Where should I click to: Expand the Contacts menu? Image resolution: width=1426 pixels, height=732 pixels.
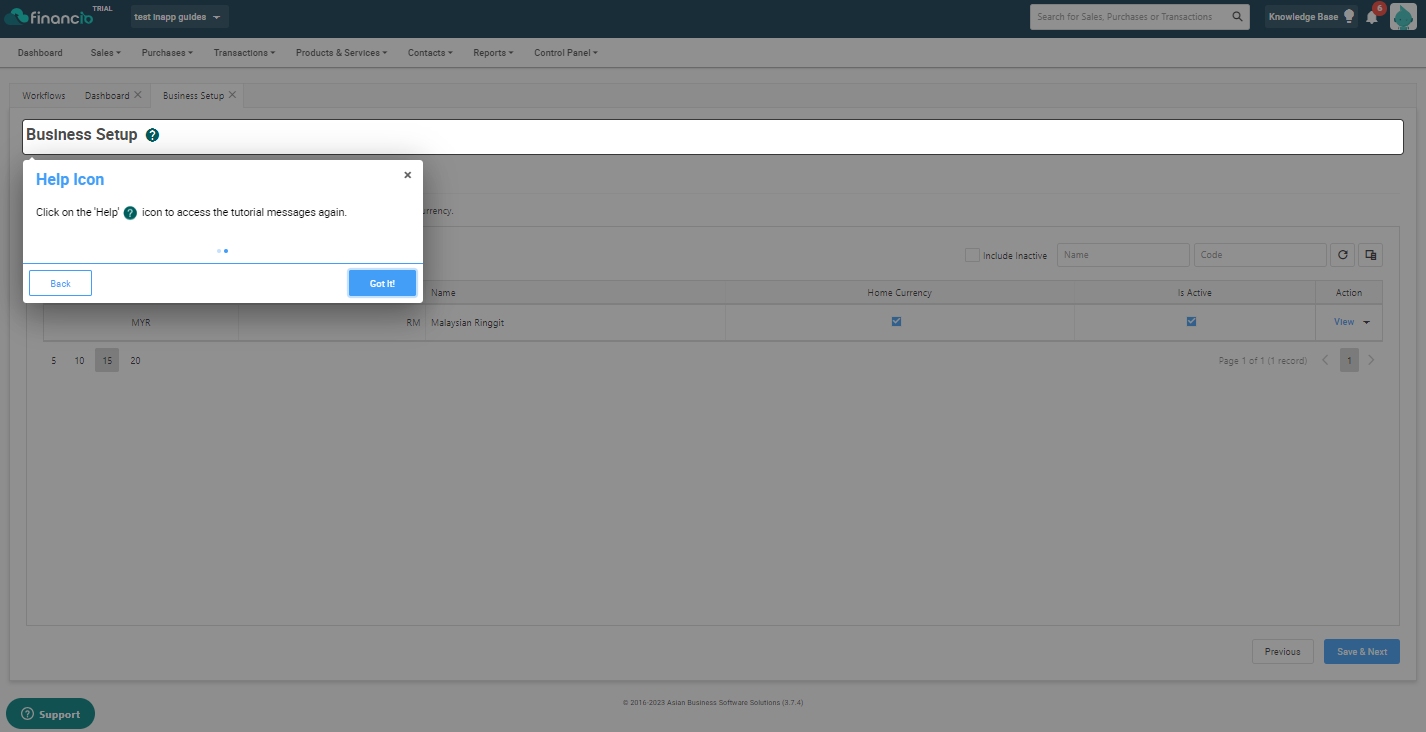point(430,53)
